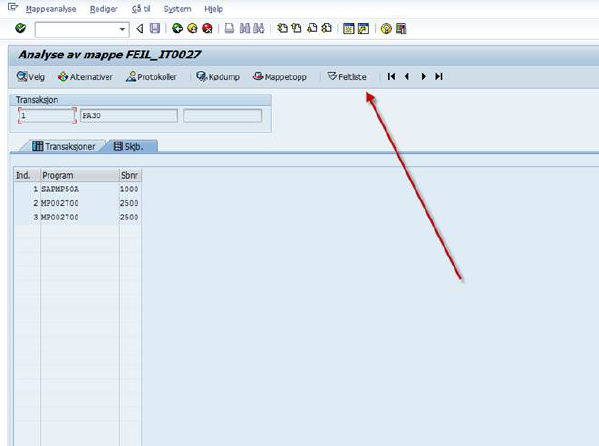This screenshot has height=446, width=599.
Task: Click the Find binoculars icon
Action: point(245,28)
